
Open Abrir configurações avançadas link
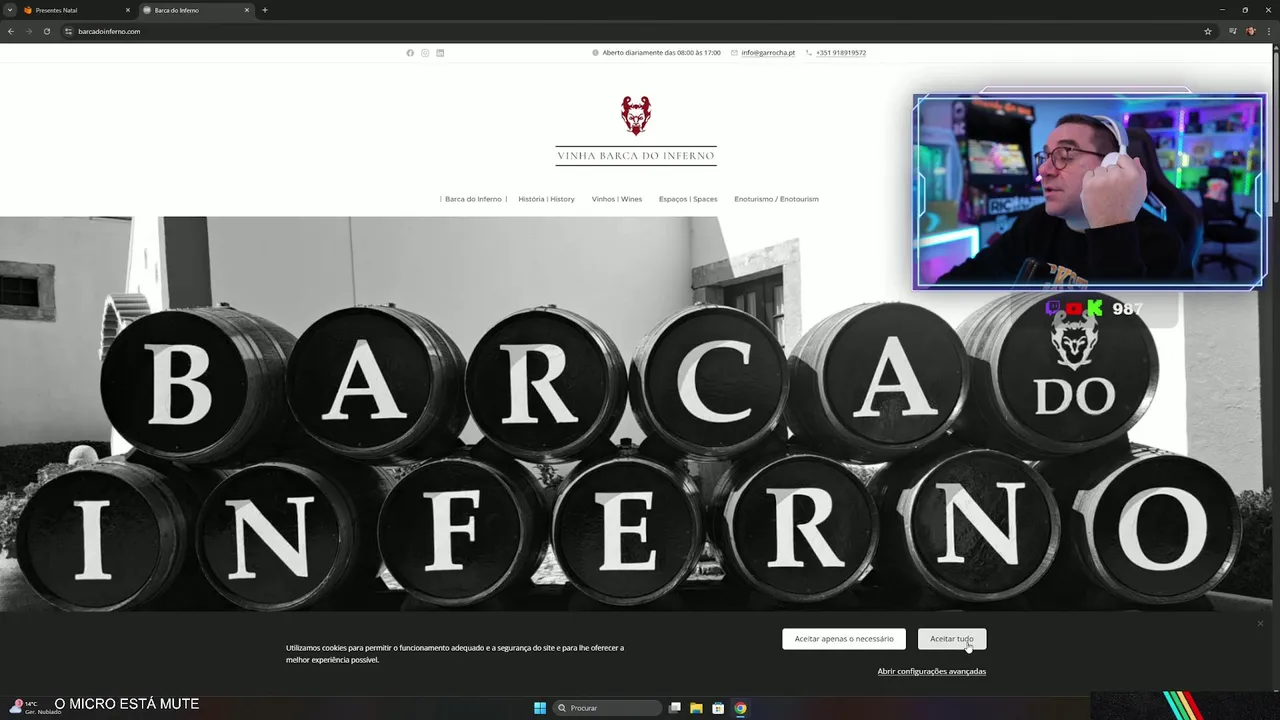coord(932,671)
